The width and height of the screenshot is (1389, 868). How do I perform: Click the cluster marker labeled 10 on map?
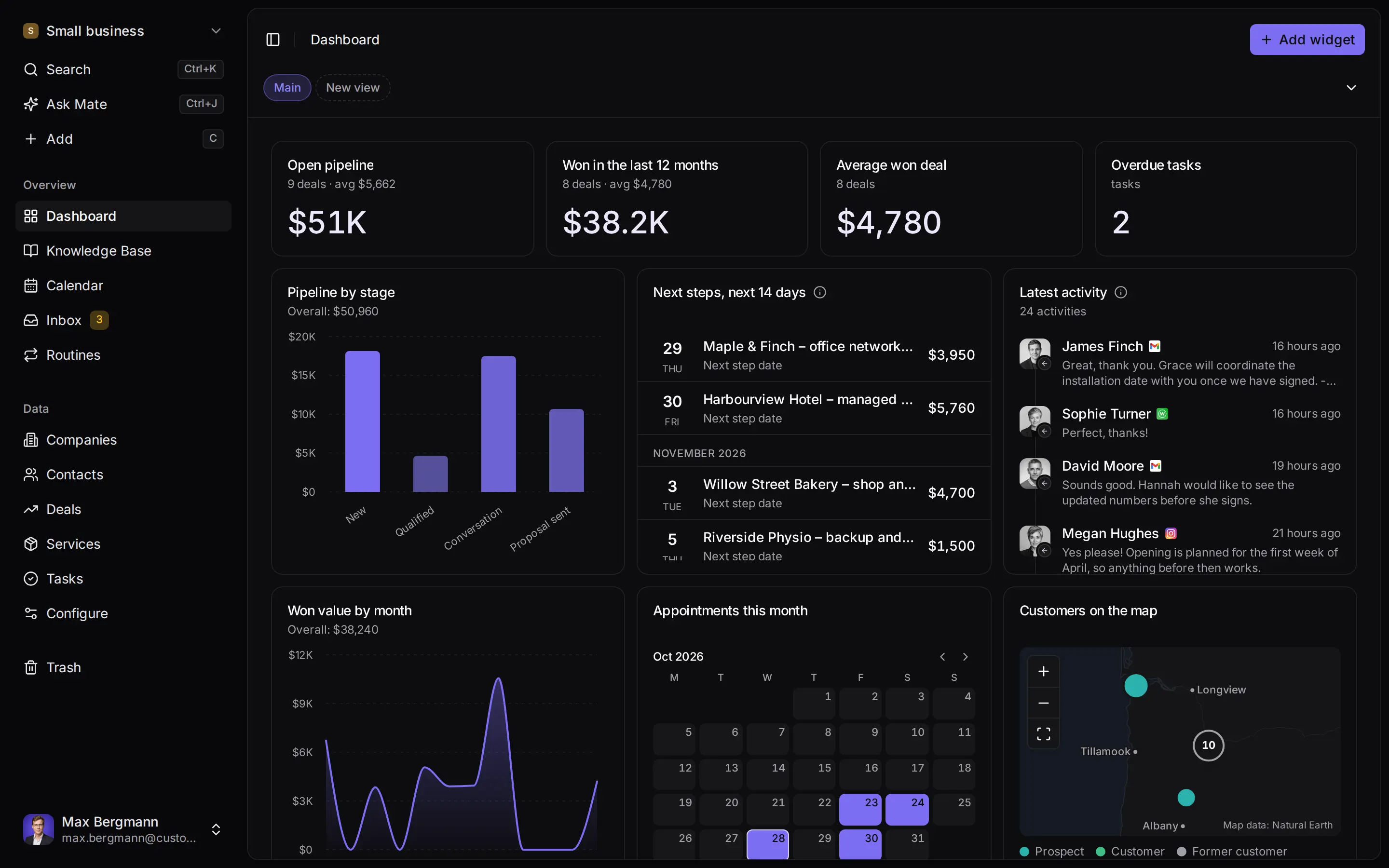[1208, 745]
